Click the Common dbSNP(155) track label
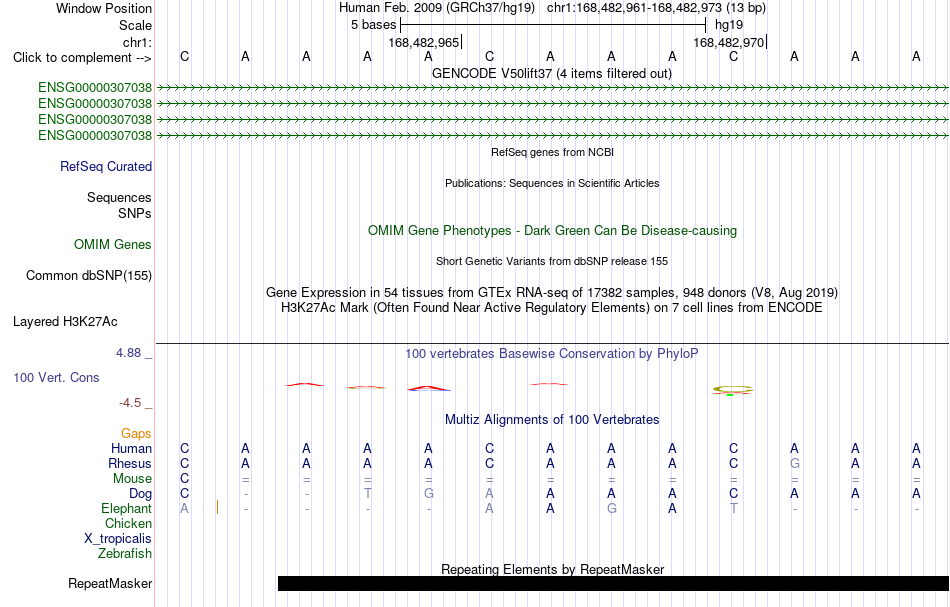This screenshot has width=950, height=607. click(88, 276)
